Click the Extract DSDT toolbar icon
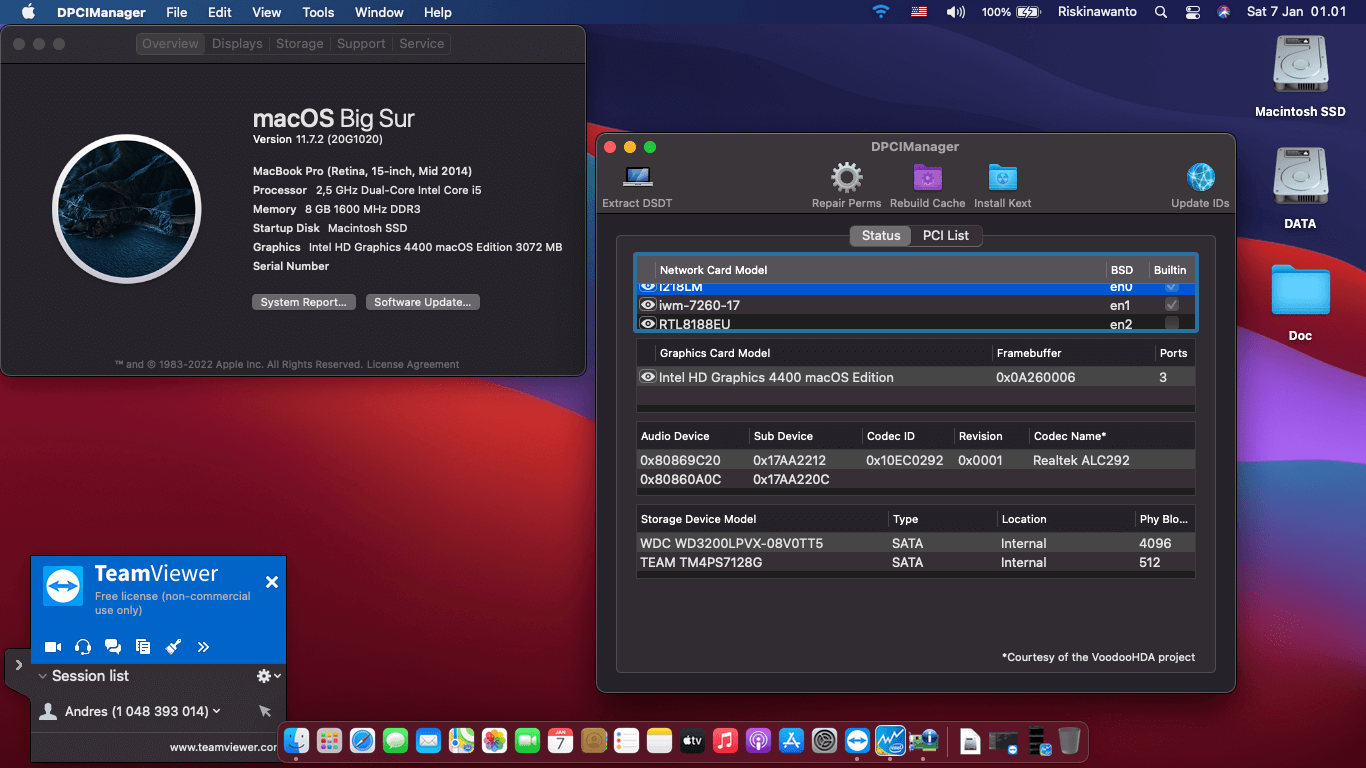Screen dimensions: 1366x768 coord(637,178)
